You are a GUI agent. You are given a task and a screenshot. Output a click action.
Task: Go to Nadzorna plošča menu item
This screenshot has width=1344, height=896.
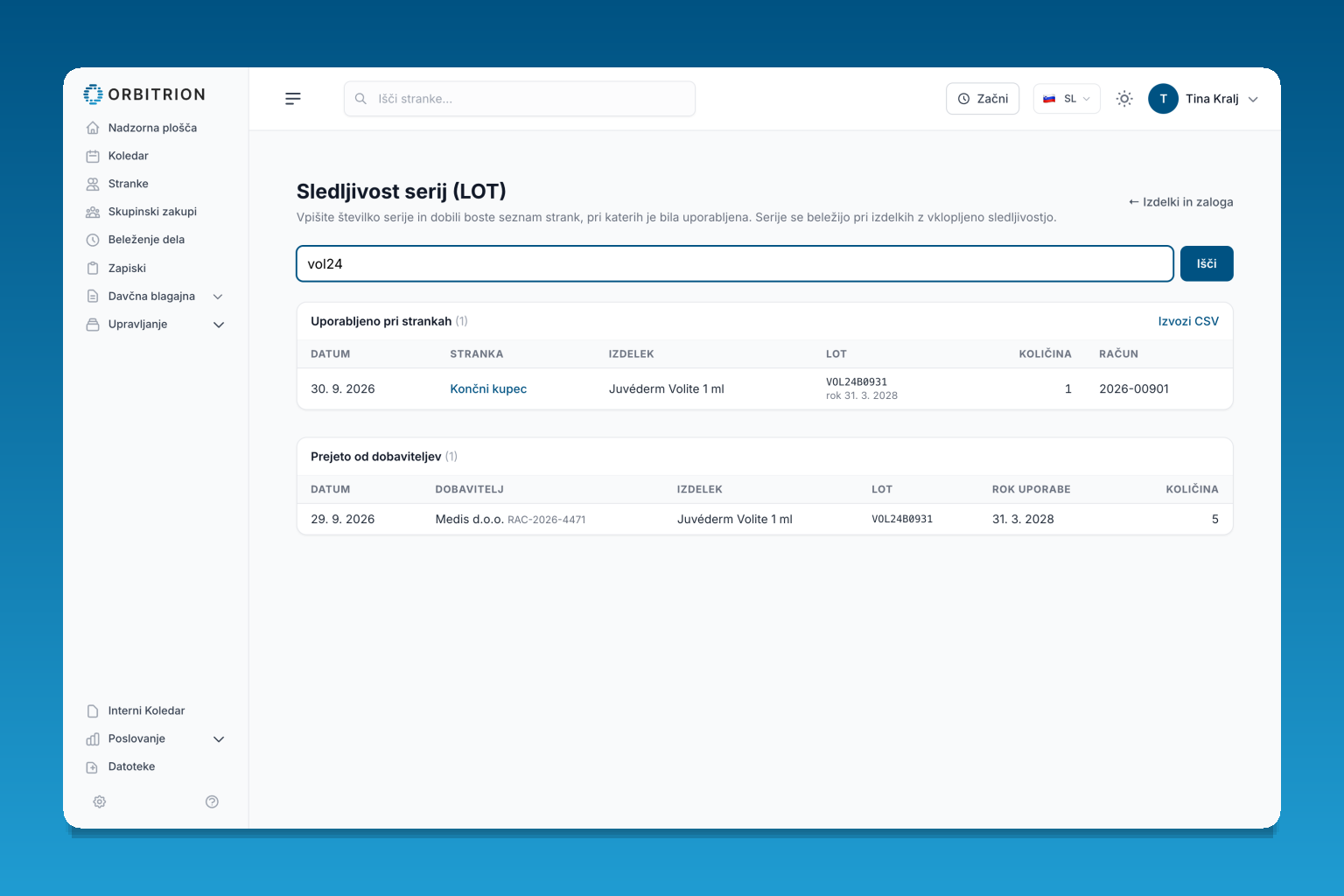point(152,128)
